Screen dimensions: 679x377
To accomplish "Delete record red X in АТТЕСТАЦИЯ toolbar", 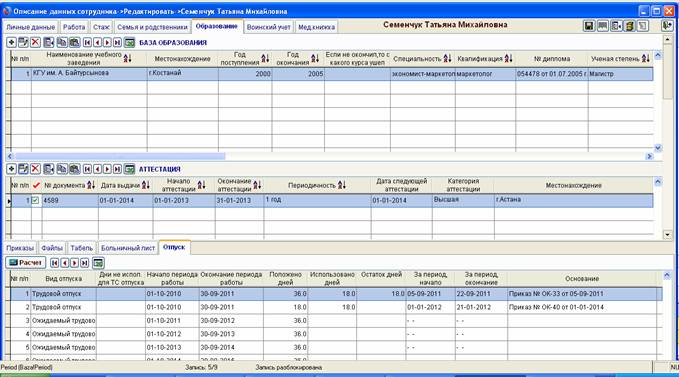I will point(36,169).
